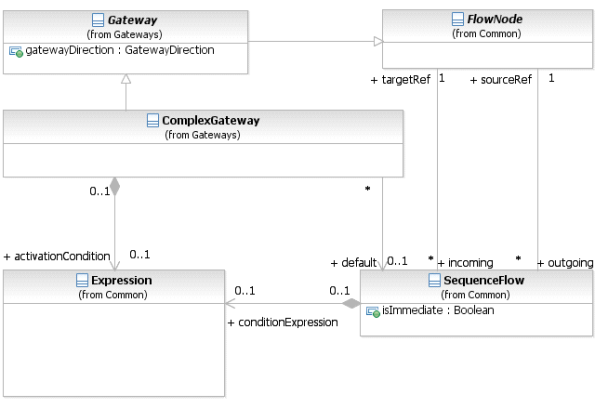This screenshot has width=595, height=408.
Task: Click the + sourceRef association label
Action: click(501, 80)
